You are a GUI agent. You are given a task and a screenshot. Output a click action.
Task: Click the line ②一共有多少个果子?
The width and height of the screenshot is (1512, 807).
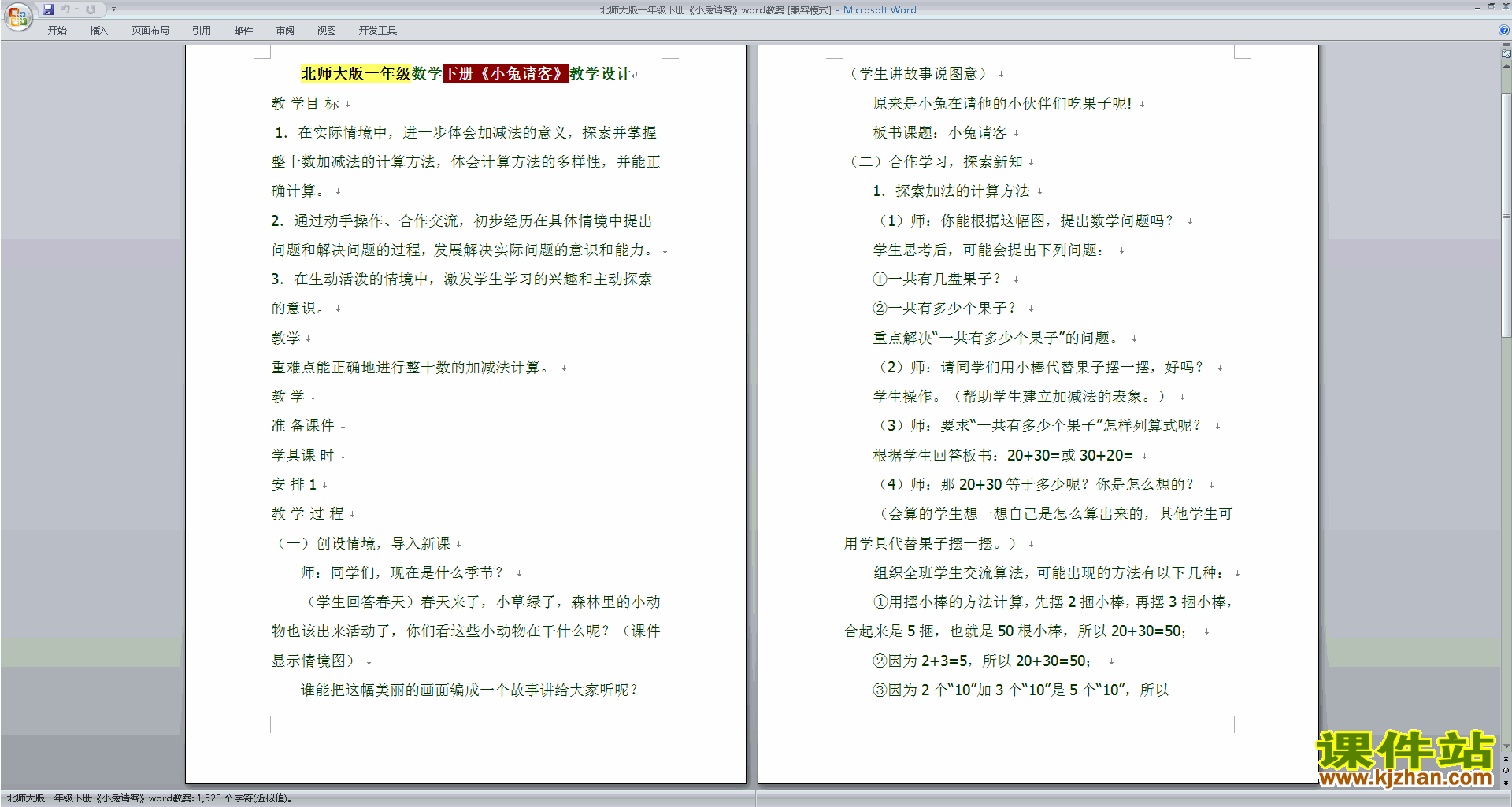point(944,308)
